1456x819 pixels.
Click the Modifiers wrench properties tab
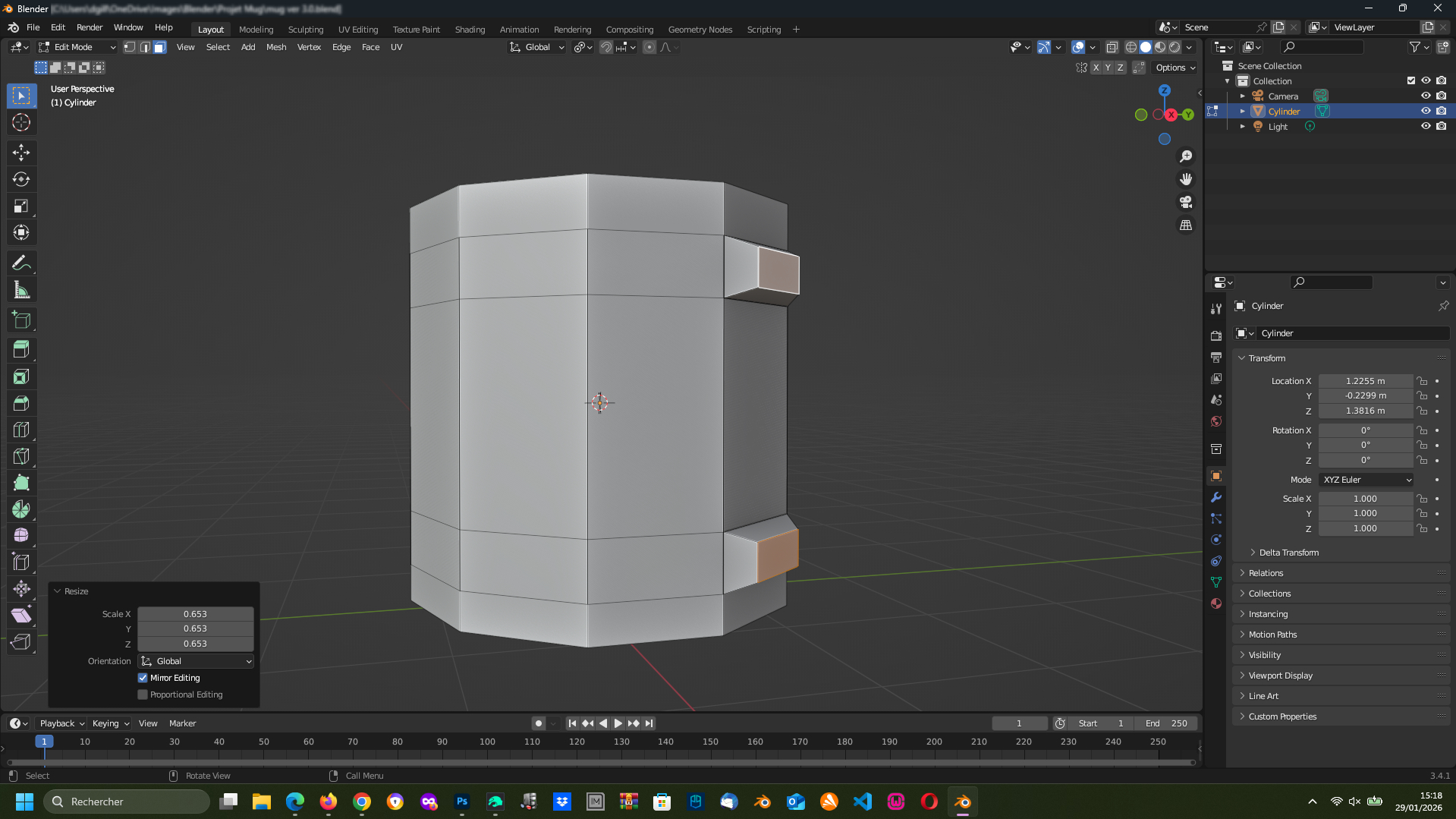(x=1216, y=497)
